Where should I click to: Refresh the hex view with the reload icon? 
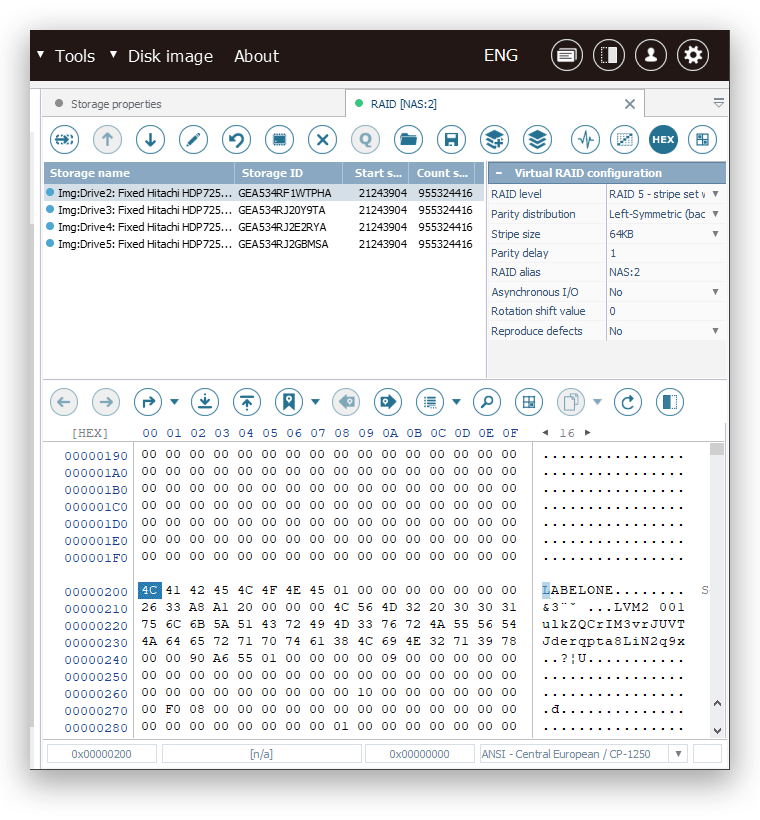click(x=628, y=402)
